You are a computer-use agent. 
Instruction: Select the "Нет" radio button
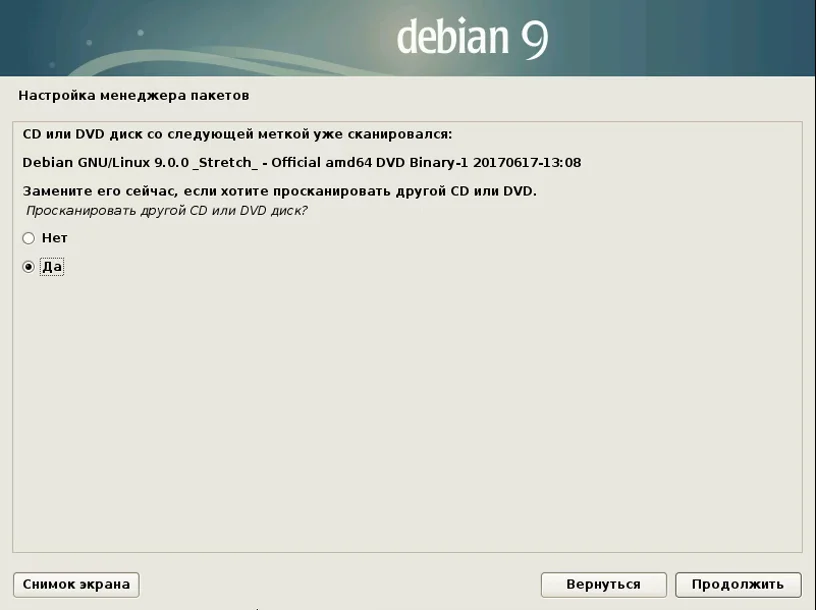[x=29, y=238]
